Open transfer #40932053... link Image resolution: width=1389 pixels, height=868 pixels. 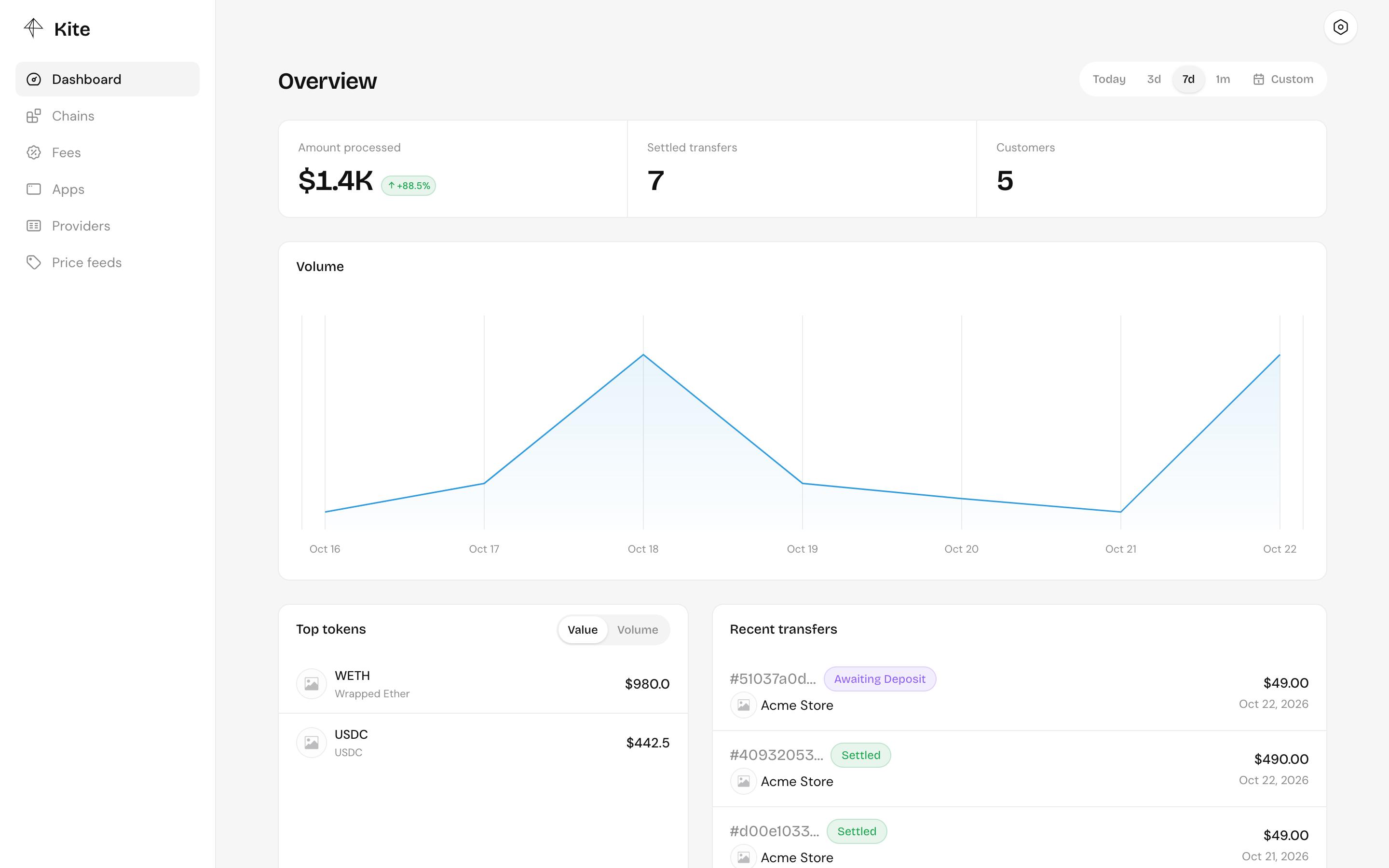[776, 756]
